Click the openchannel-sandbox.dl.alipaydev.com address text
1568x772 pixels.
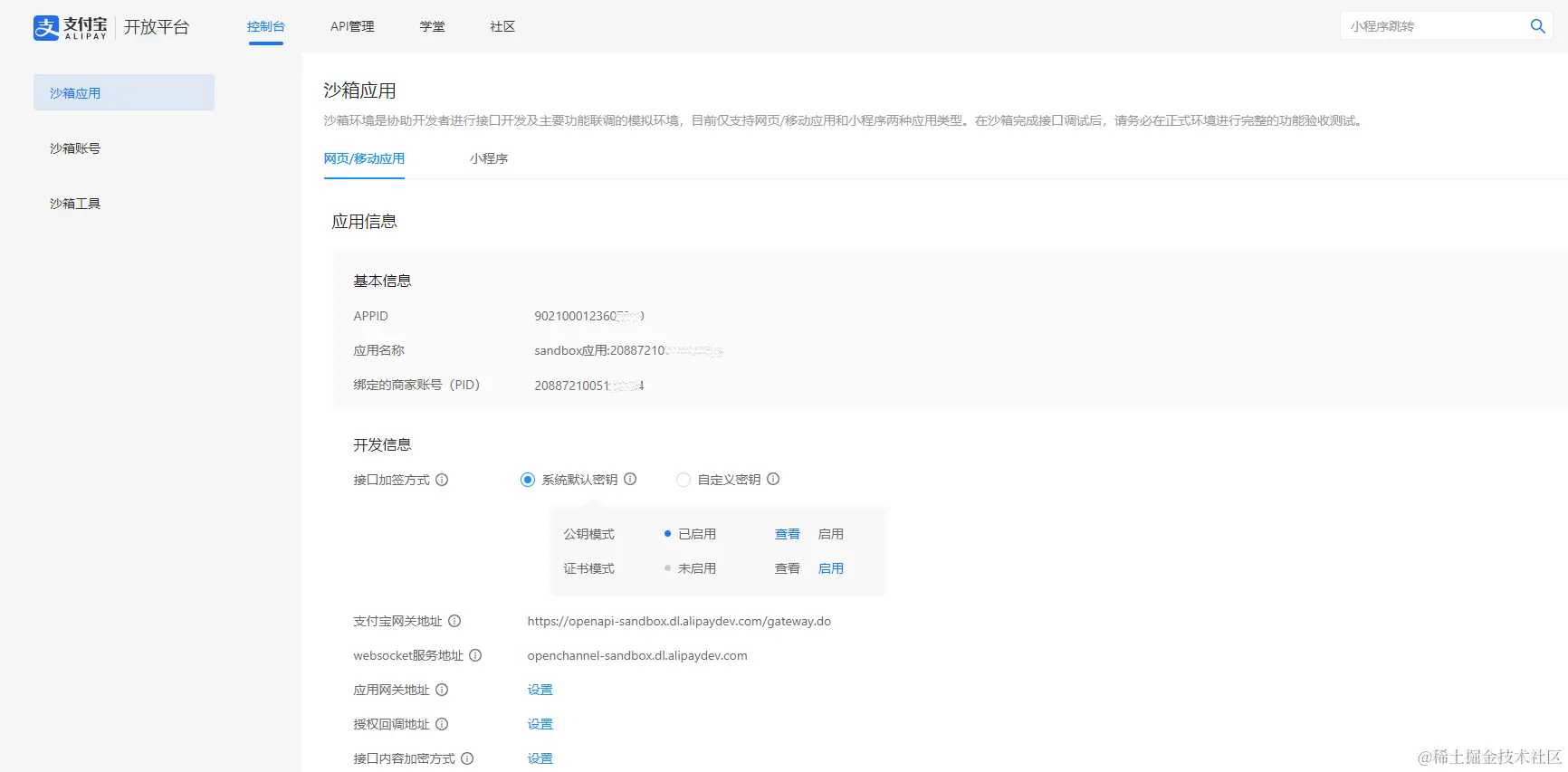637,655
